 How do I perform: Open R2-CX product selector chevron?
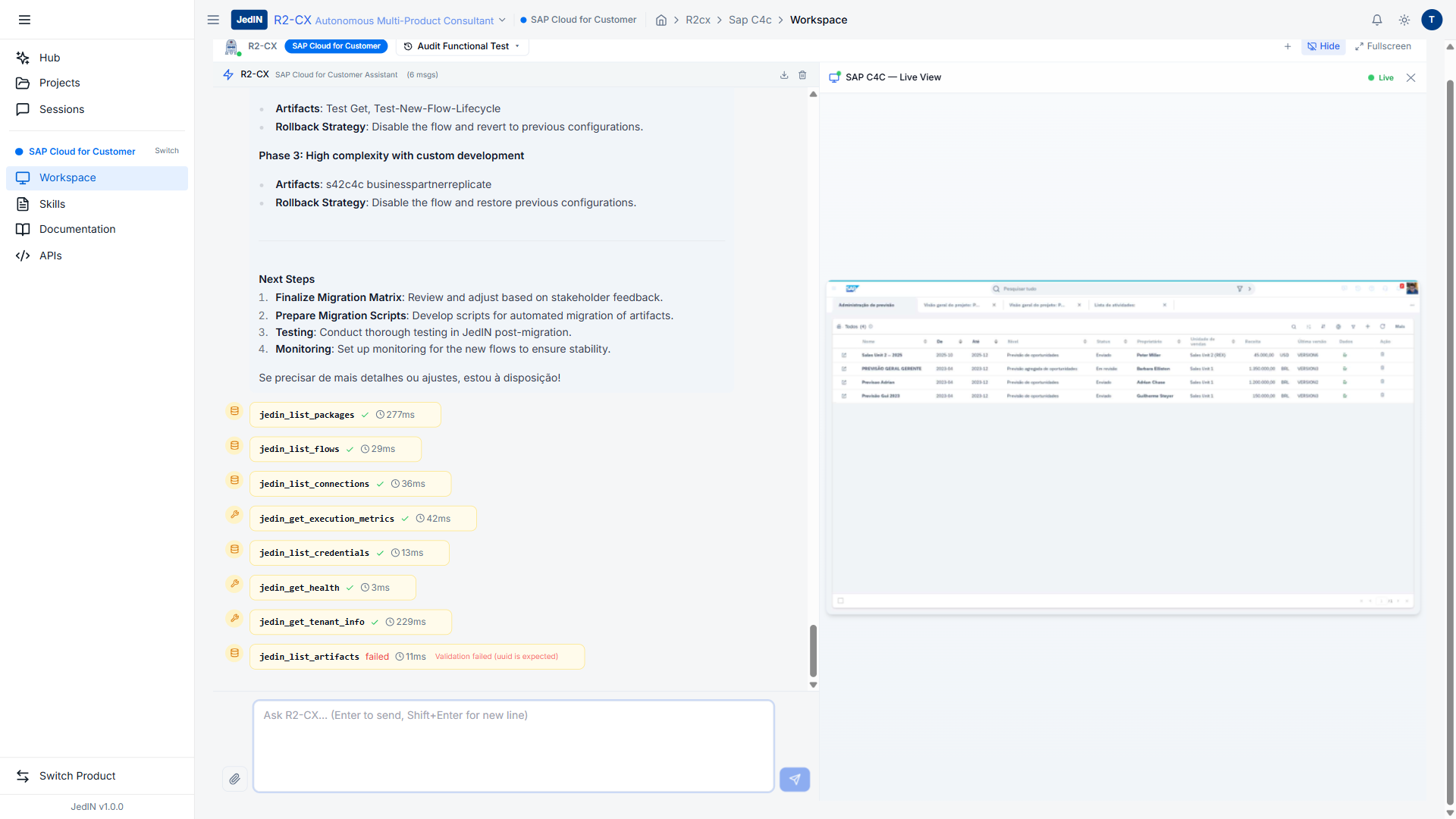tap(502, 20)
